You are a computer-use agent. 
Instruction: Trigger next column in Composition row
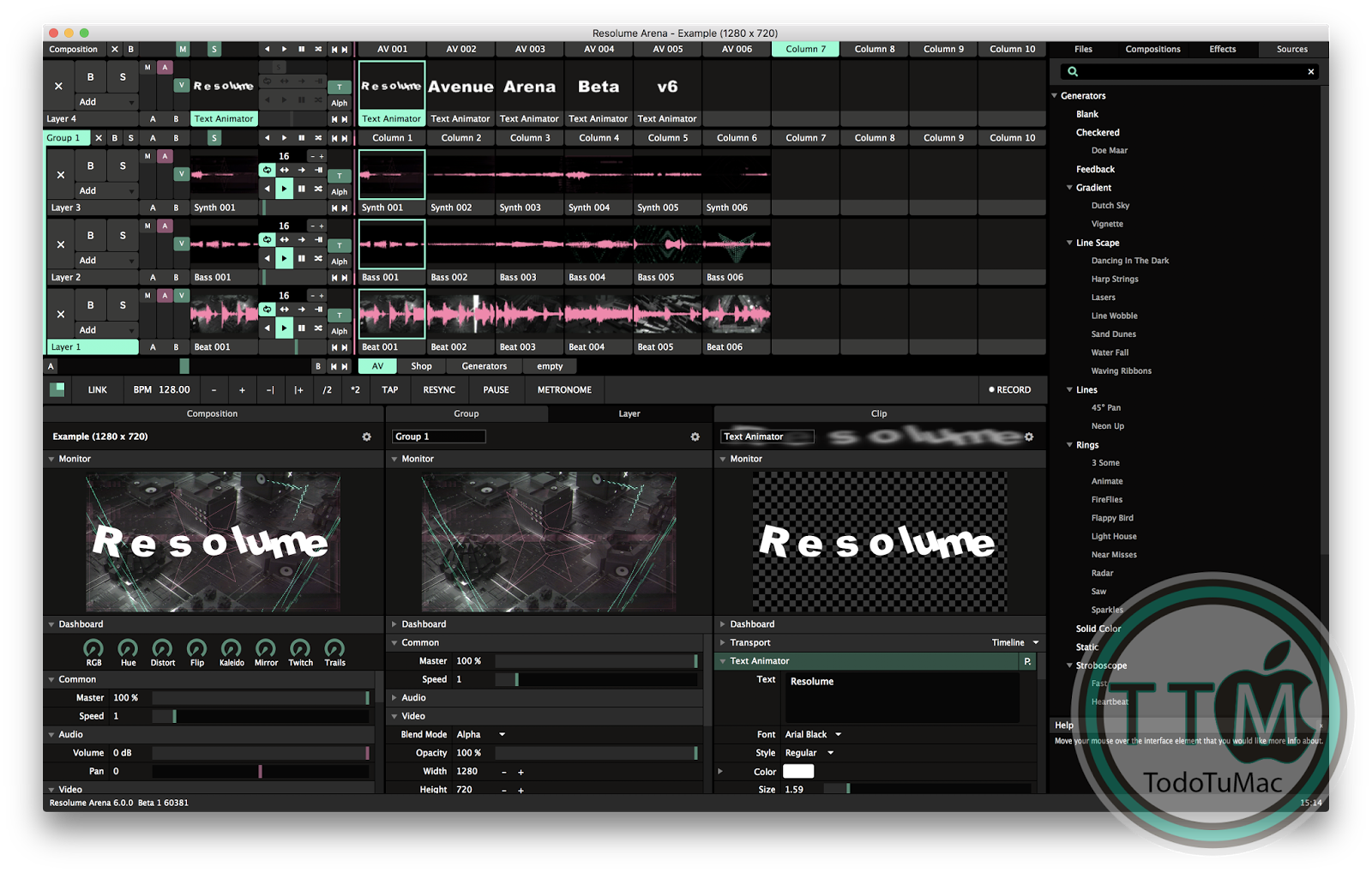(345, 50)
